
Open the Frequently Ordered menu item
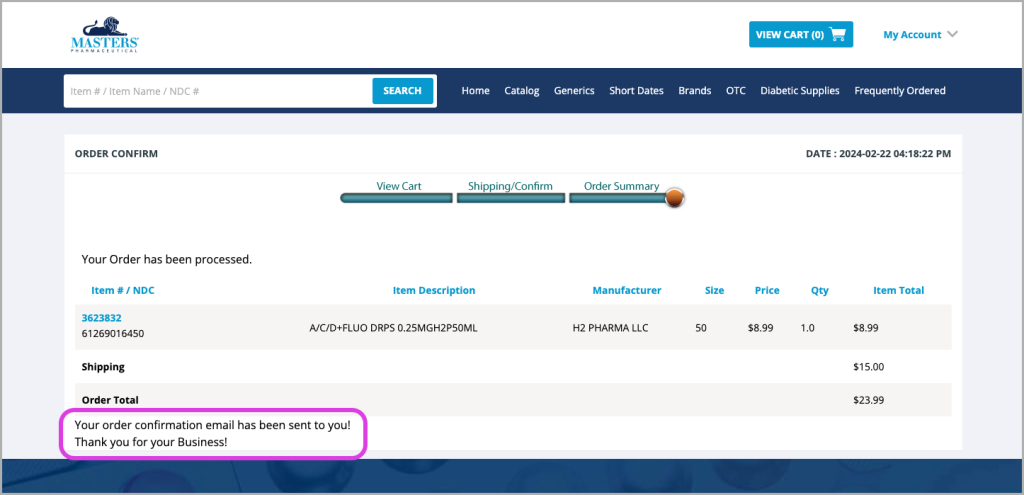pos(900,91)
